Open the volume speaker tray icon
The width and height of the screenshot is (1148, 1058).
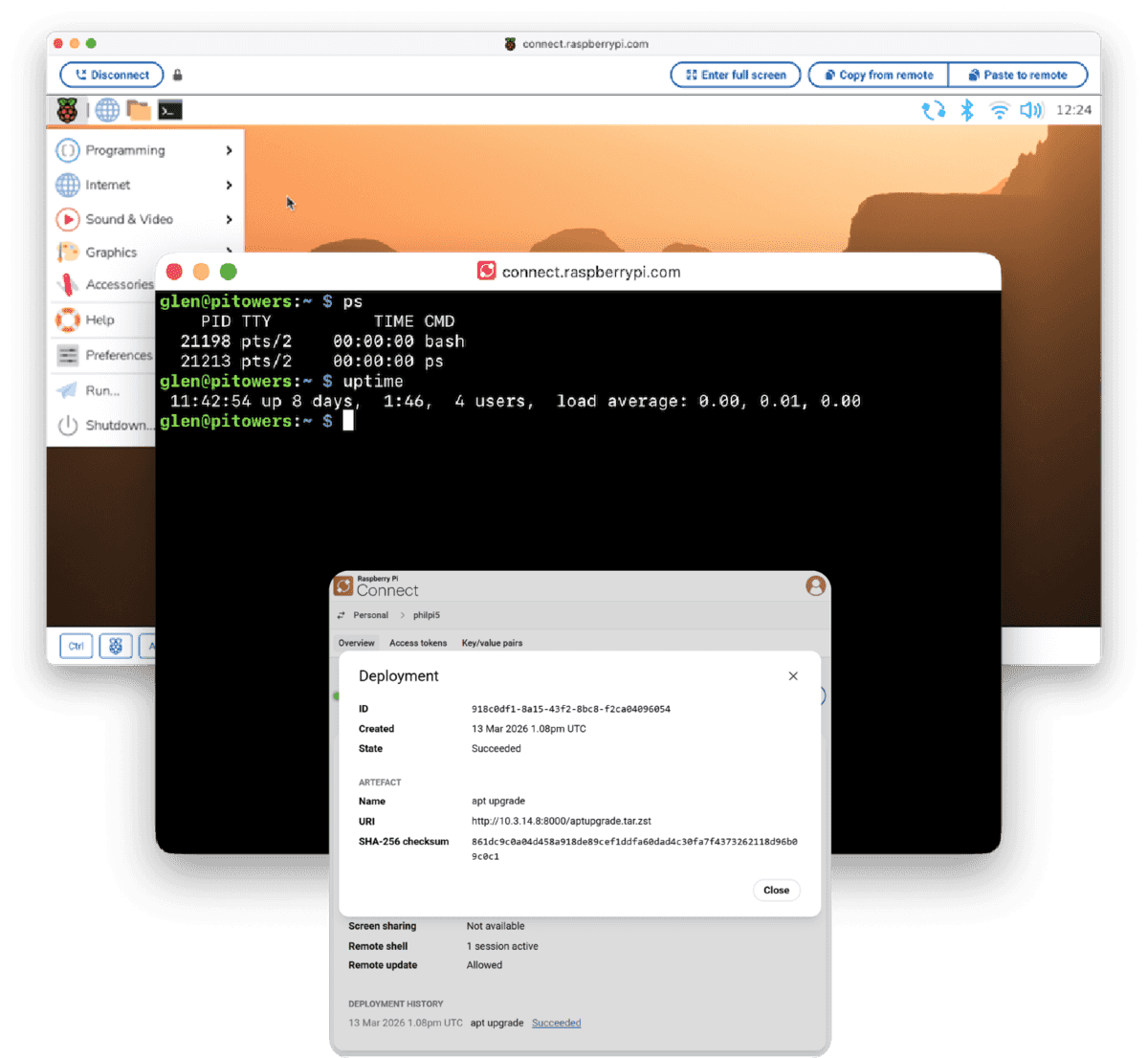click(x=1030, y=110)
